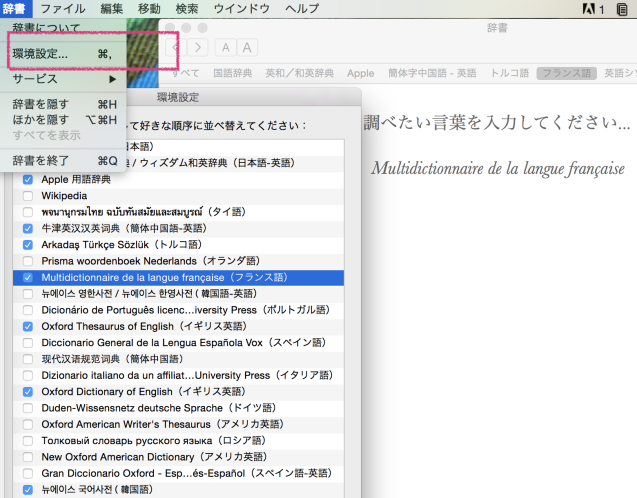Viewport: 637px width, 498px height.
Task: Select the Arkadaş Türkçe Sözlük row text
Action: 121,245
